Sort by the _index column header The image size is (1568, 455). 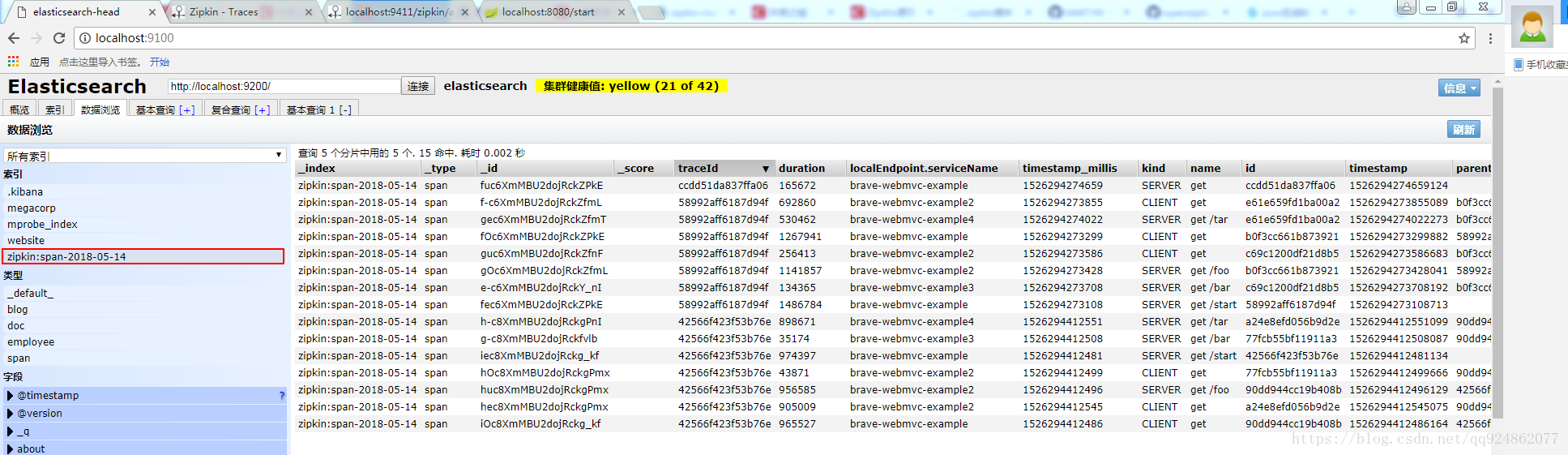click(357, 168)
